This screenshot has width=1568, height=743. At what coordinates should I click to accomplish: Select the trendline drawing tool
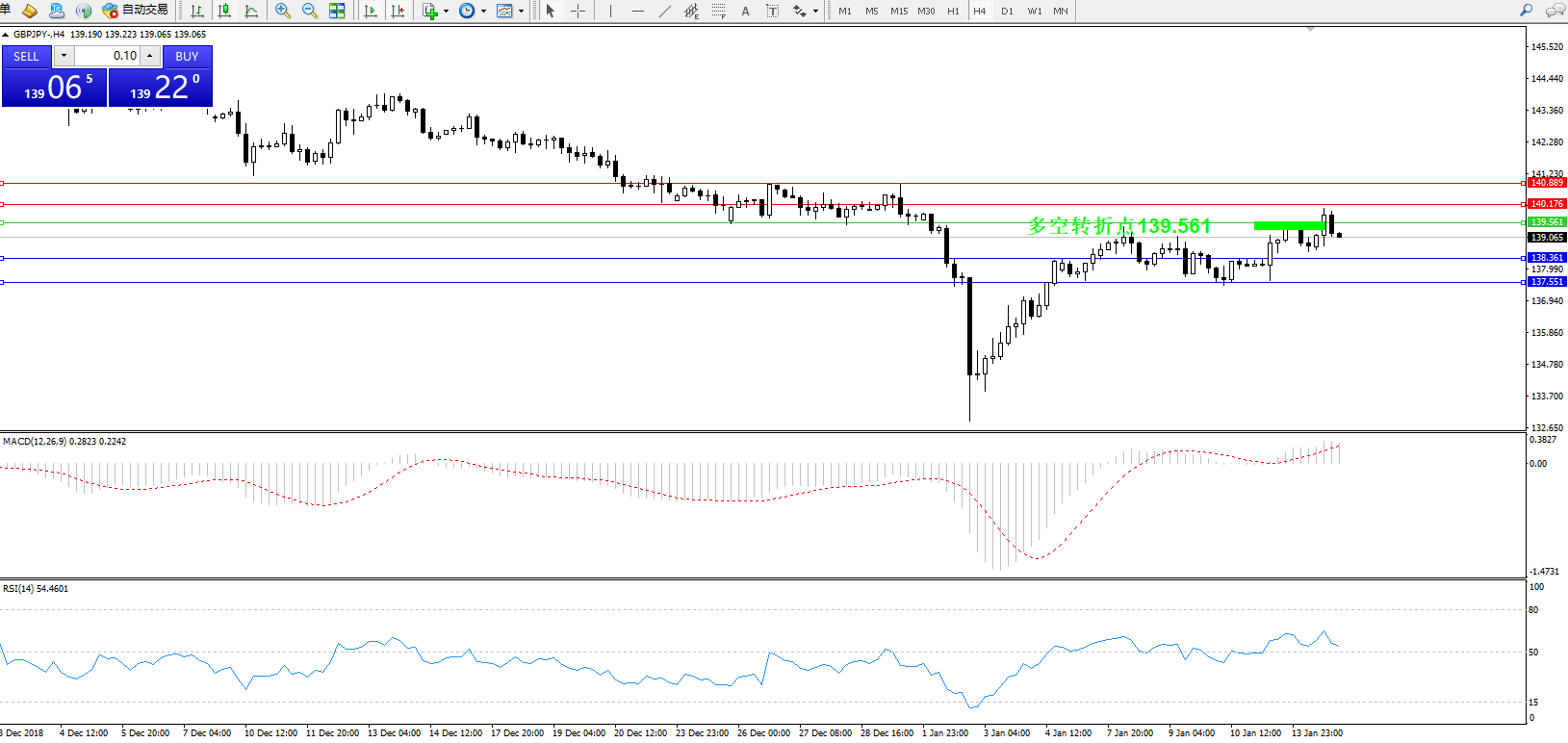click(x=664, y=11)
